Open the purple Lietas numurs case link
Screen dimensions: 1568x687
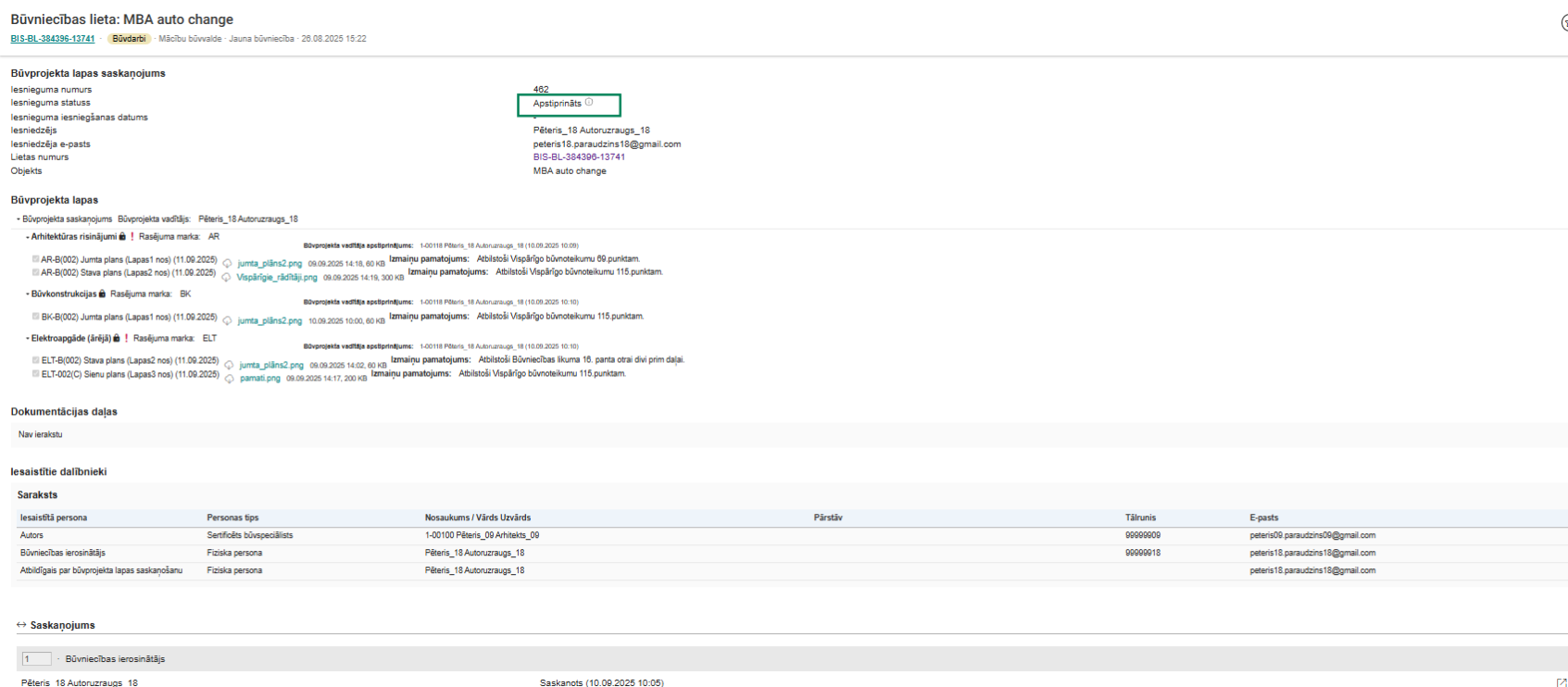pos(579,157)
